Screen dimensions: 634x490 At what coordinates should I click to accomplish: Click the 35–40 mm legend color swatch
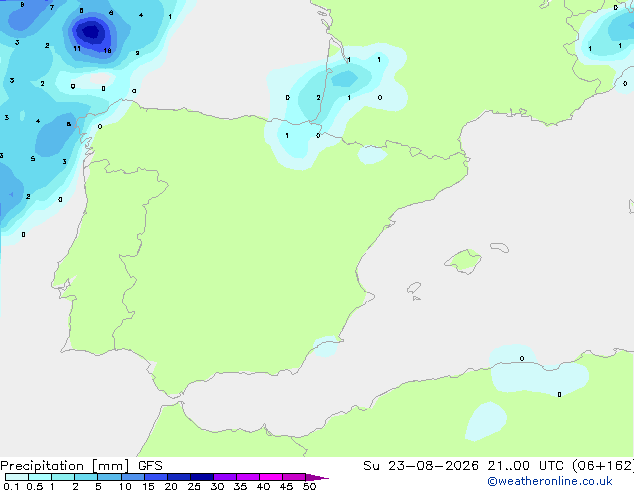(x=248, y=477)
